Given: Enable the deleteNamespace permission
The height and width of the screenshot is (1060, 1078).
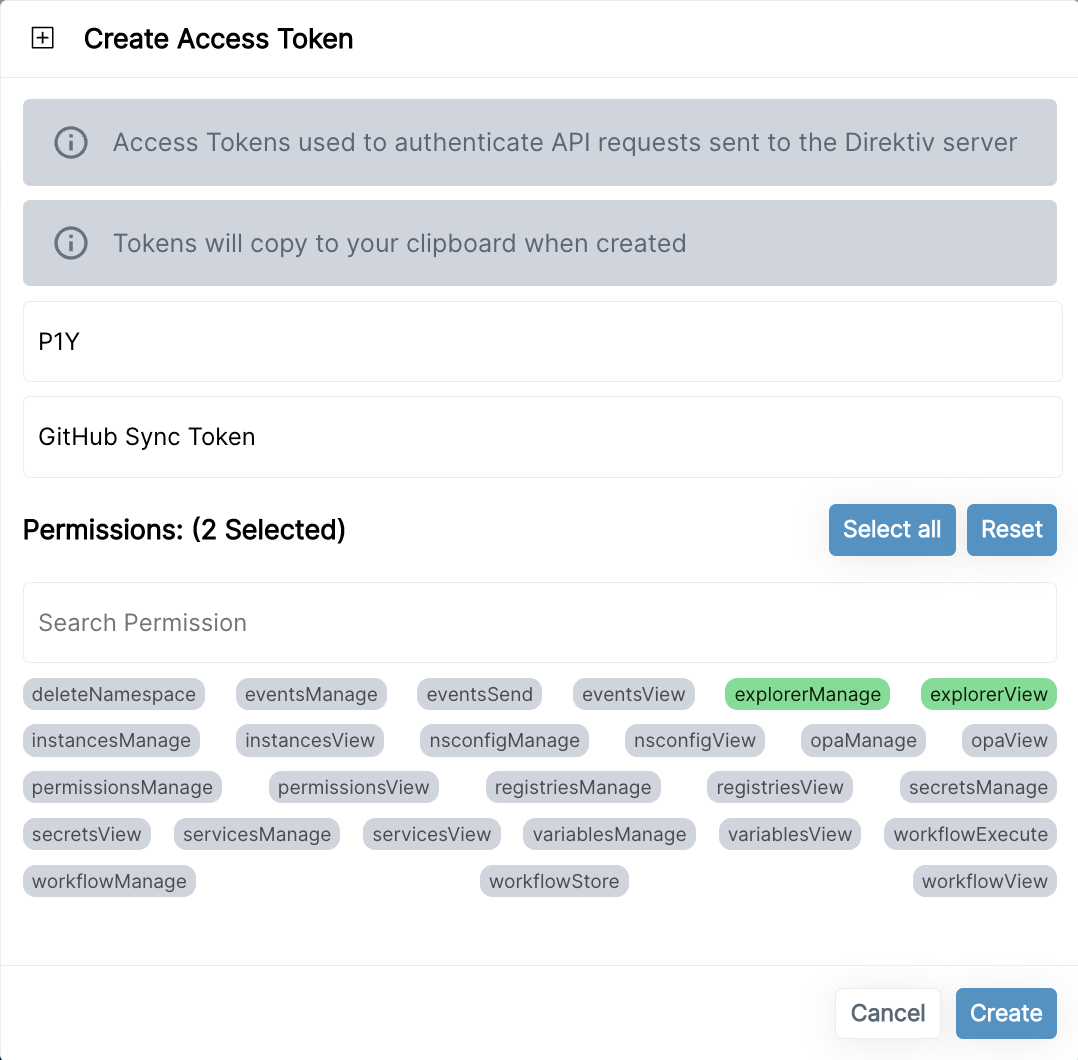Looking at the screenshot, I should (113, 694).
